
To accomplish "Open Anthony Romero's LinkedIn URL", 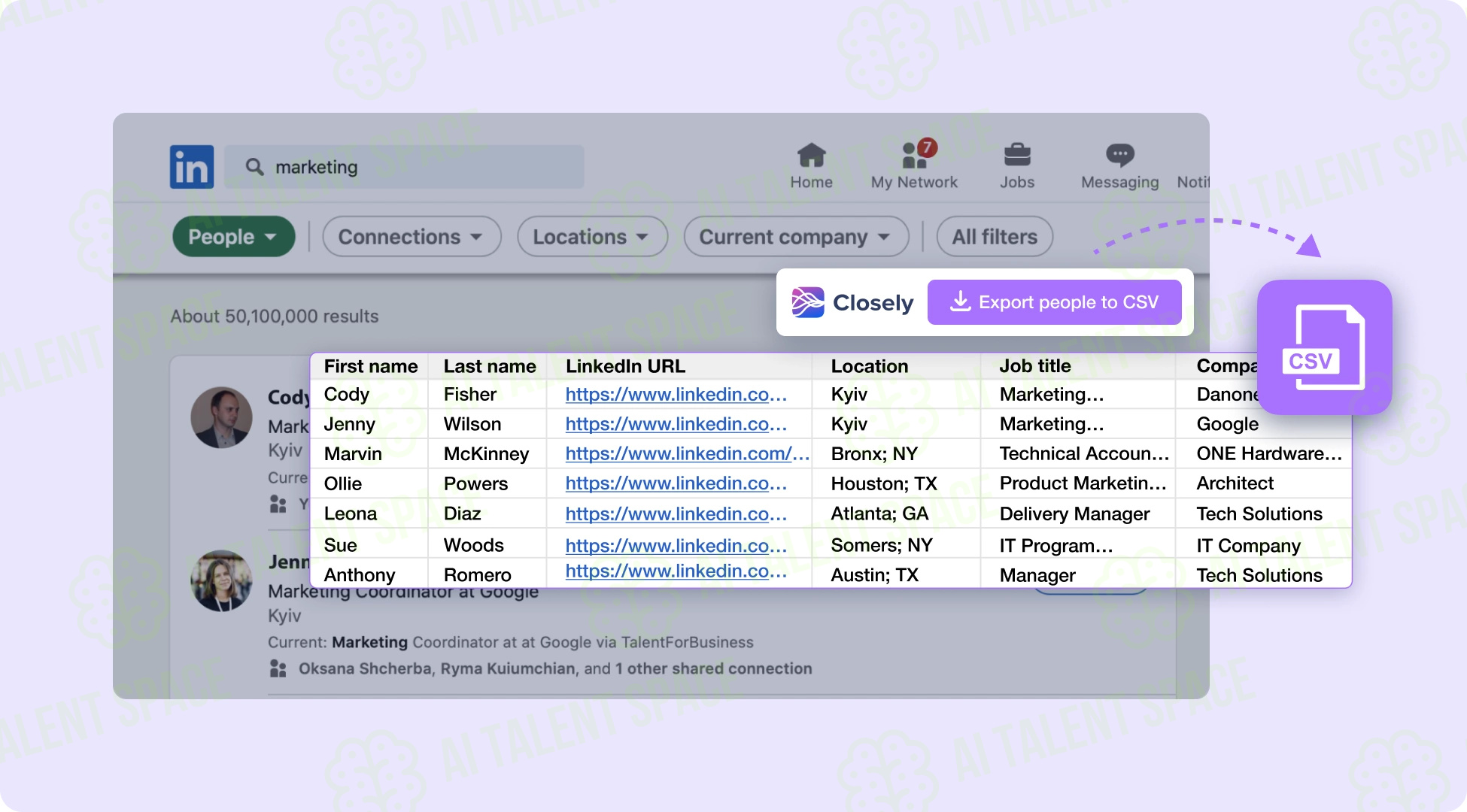I will (676, 571).
